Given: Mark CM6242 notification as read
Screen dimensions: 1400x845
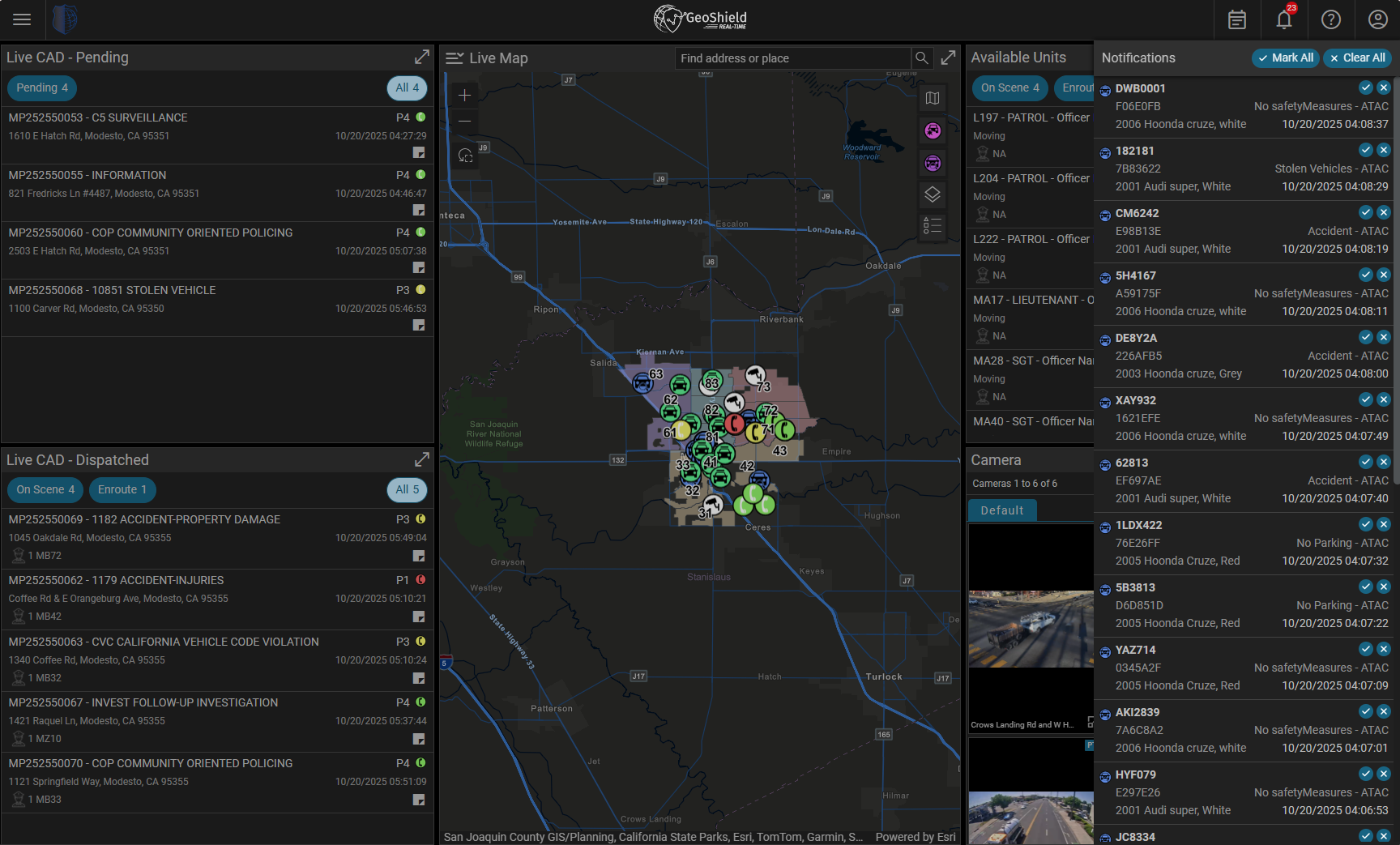Looking at the screenshot, I should click(x=1366, y=212).
